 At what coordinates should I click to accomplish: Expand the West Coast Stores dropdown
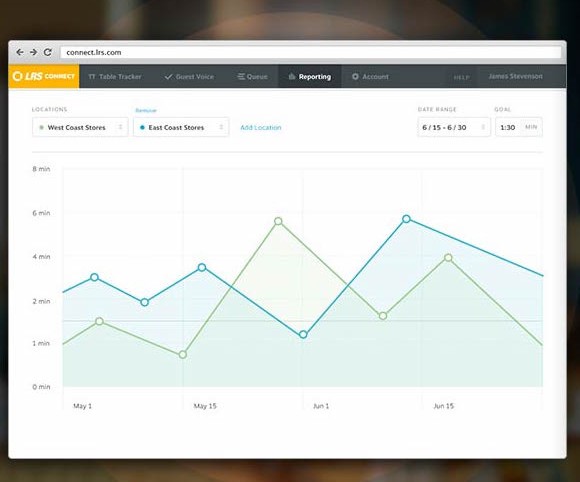(x=80, y=127)
